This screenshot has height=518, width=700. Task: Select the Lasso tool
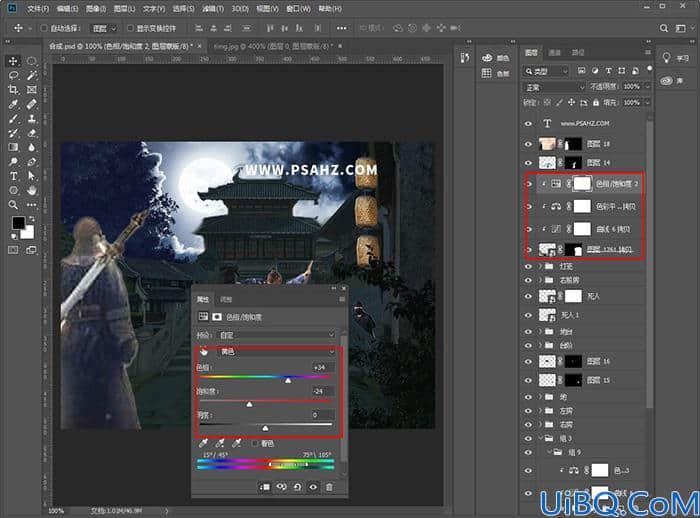pos(13,75)
